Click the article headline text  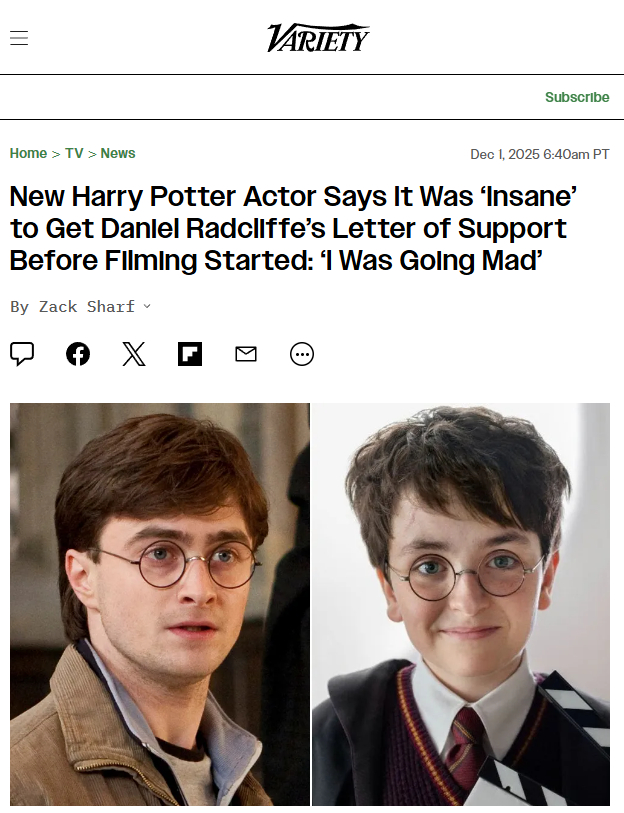[x=294, y=228]
